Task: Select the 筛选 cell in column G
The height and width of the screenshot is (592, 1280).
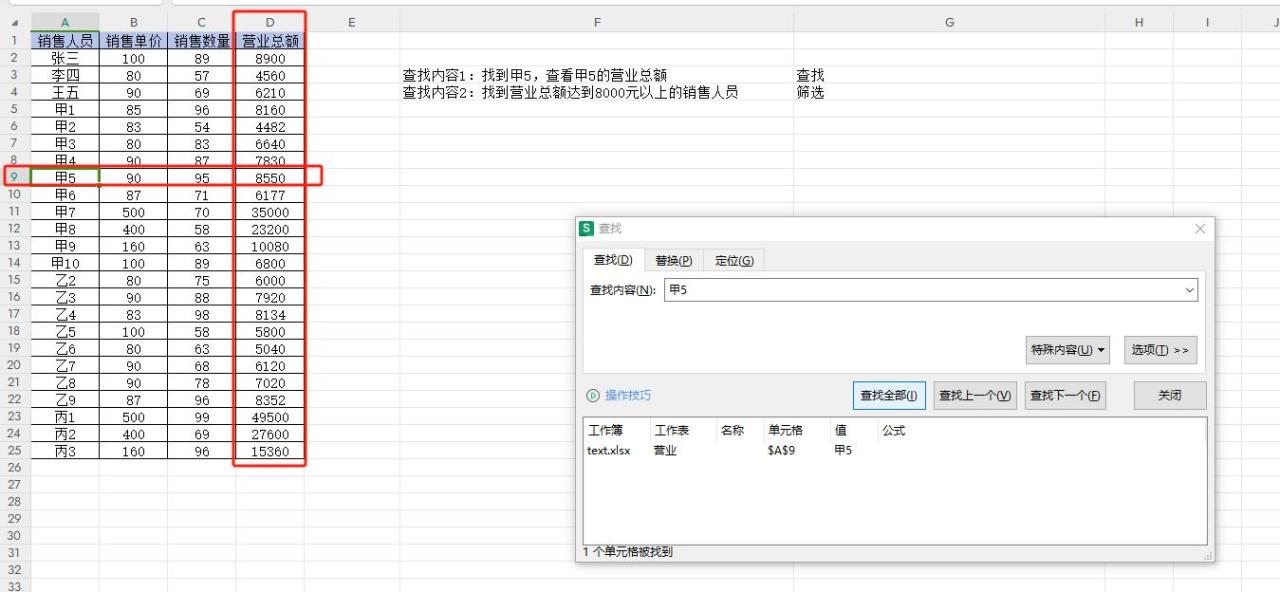Action: tap(949, 92)
